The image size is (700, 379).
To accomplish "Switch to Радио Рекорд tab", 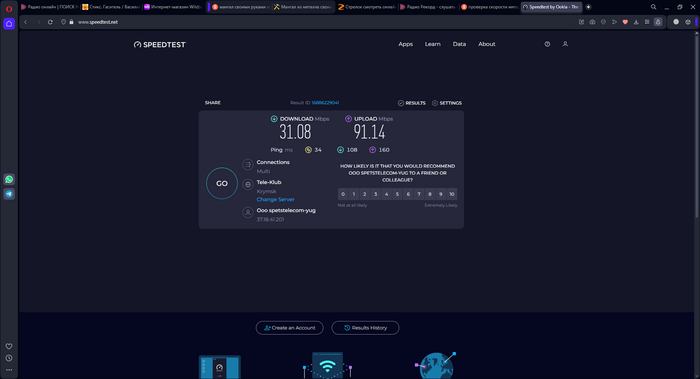I will tap(428, 7).
